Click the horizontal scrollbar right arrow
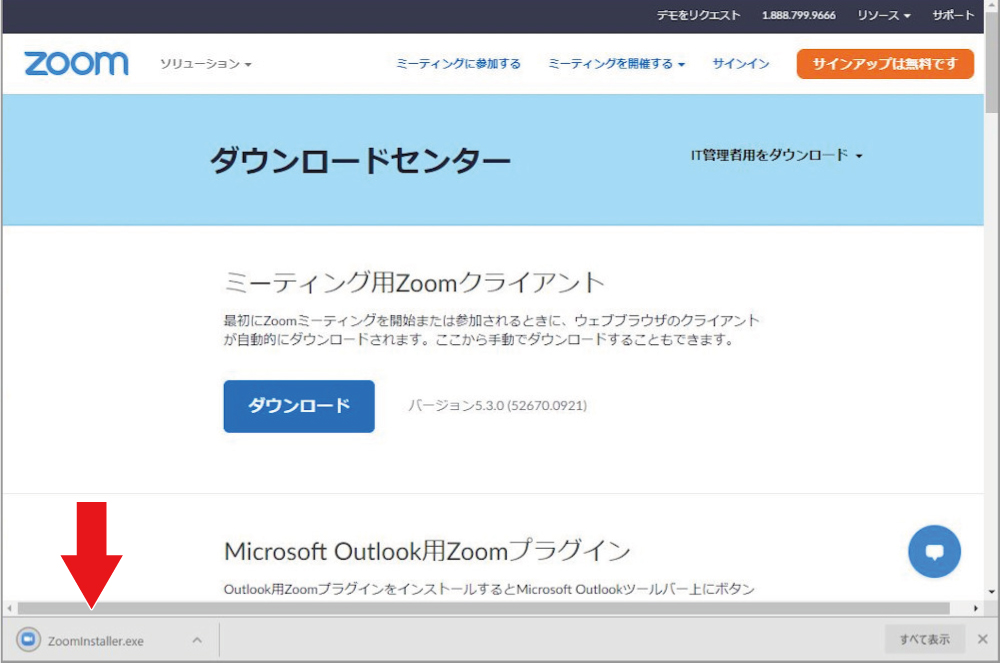 pos(976,608)
